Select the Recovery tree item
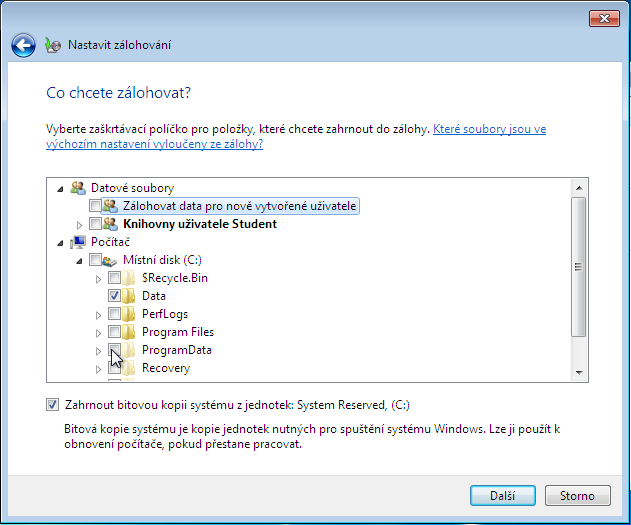This screenshot has width=631, height=525. coord(165,368)
